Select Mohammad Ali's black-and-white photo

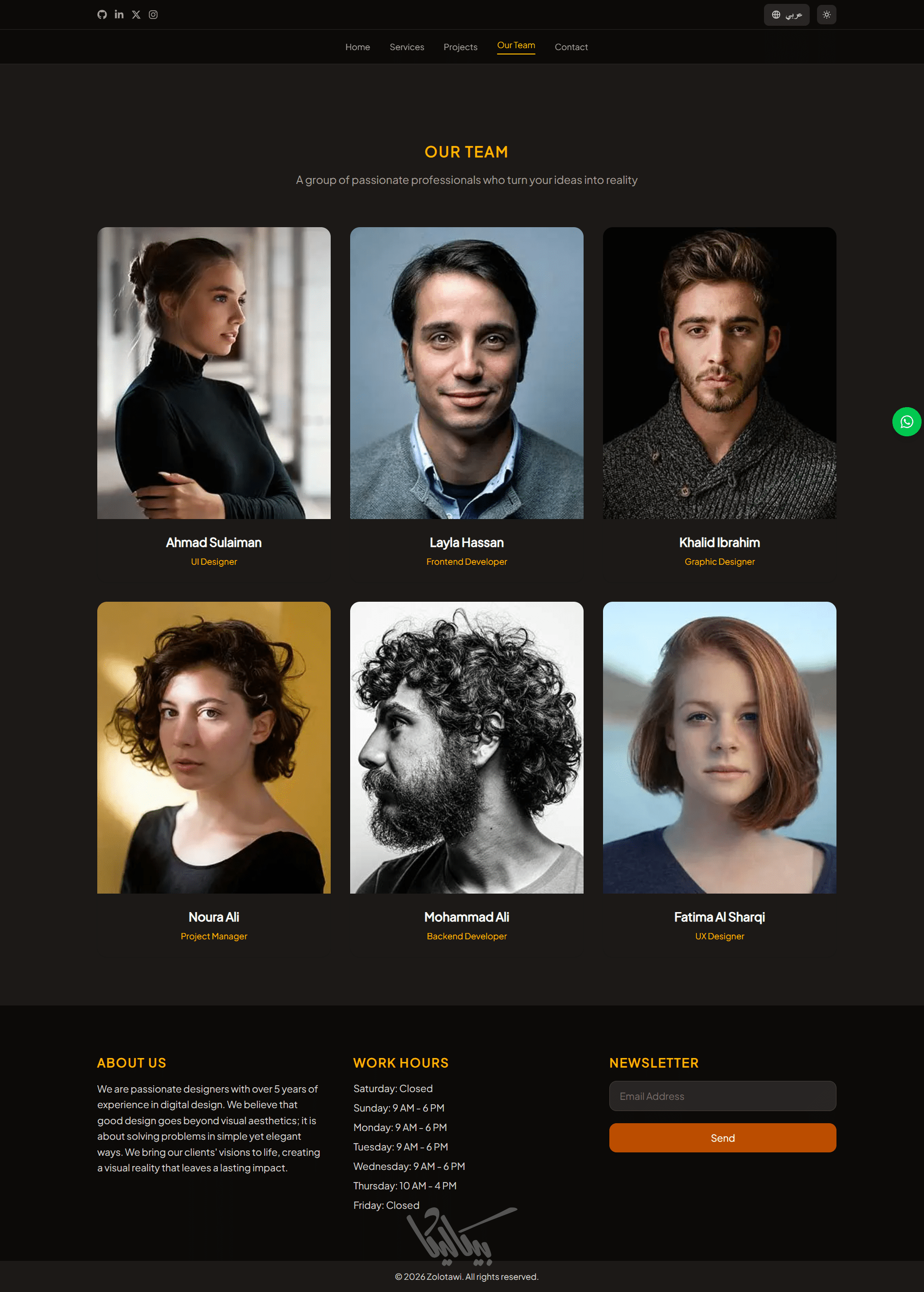(466, 747)
